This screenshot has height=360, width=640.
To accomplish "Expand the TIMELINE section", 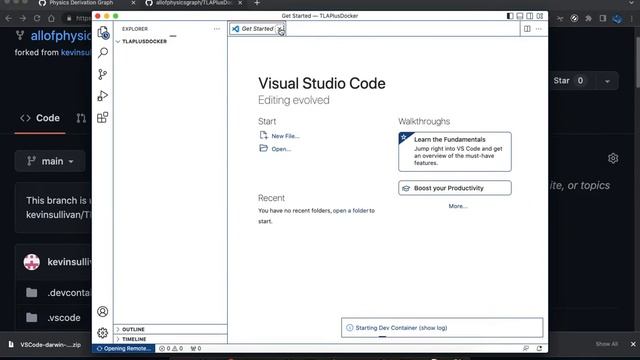I will (x=170, y=339).
